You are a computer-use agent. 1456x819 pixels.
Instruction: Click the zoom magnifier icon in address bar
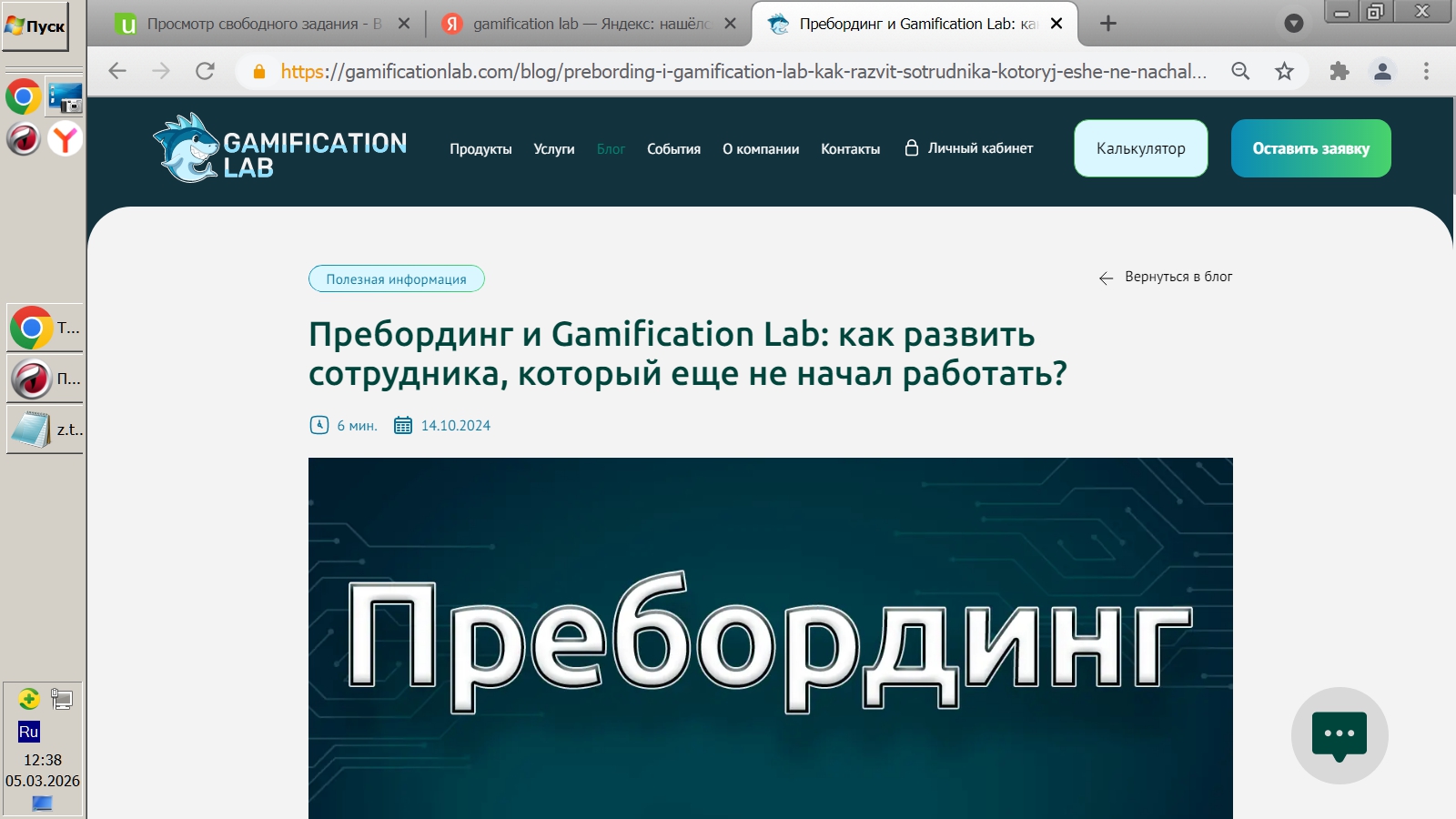coord(1240,71)
